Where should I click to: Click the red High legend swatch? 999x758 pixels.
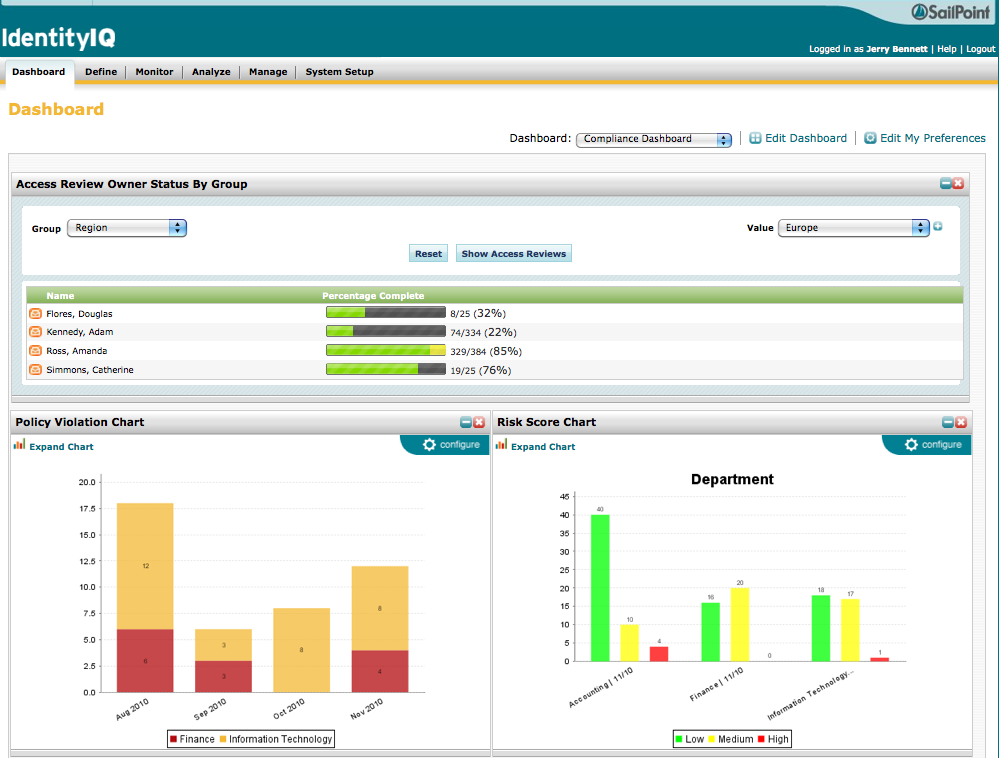(761, 739)
